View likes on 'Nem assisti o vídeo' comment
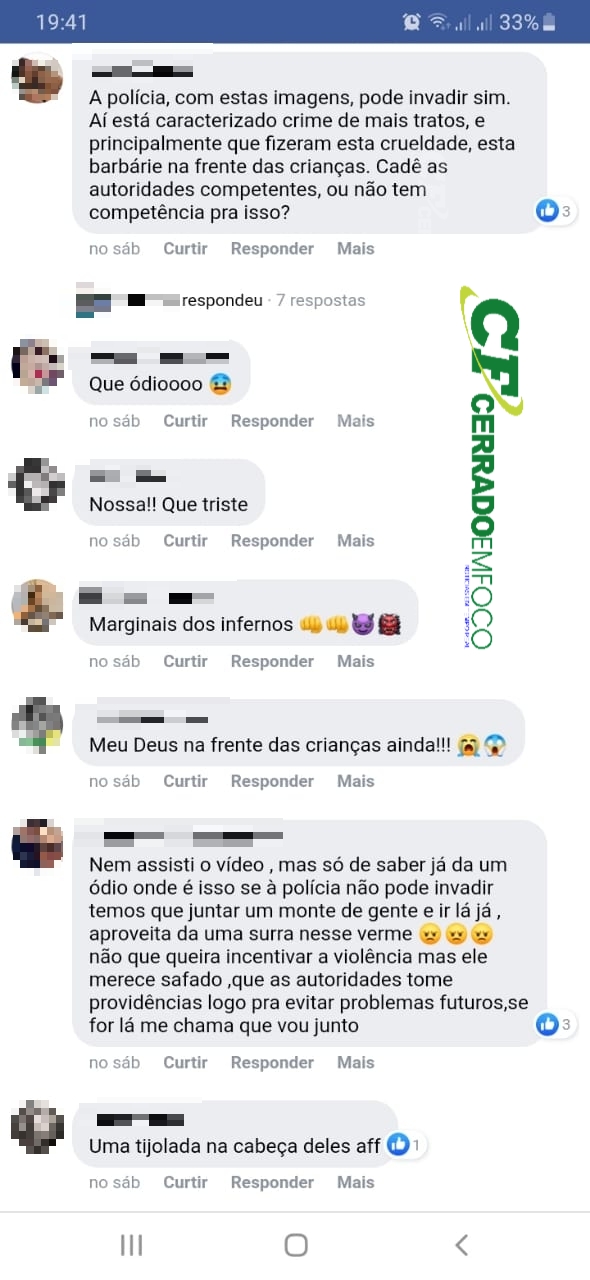 click(554, 1024)
